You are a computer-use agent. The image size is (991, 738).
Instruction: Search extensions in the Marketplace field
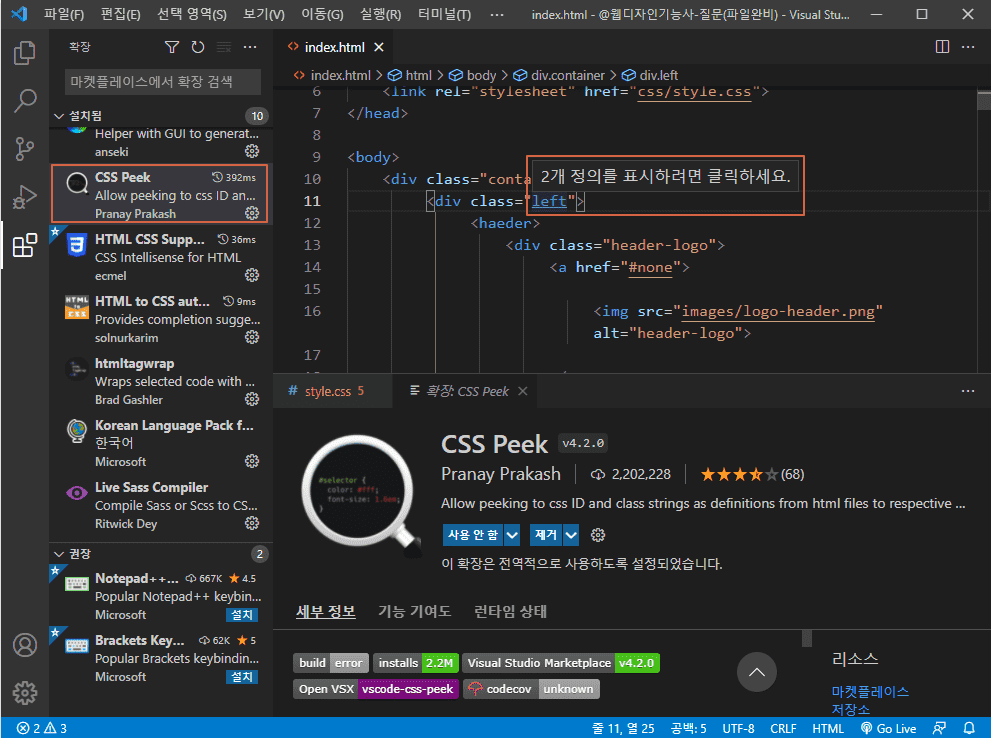click(x=162, y=82)
